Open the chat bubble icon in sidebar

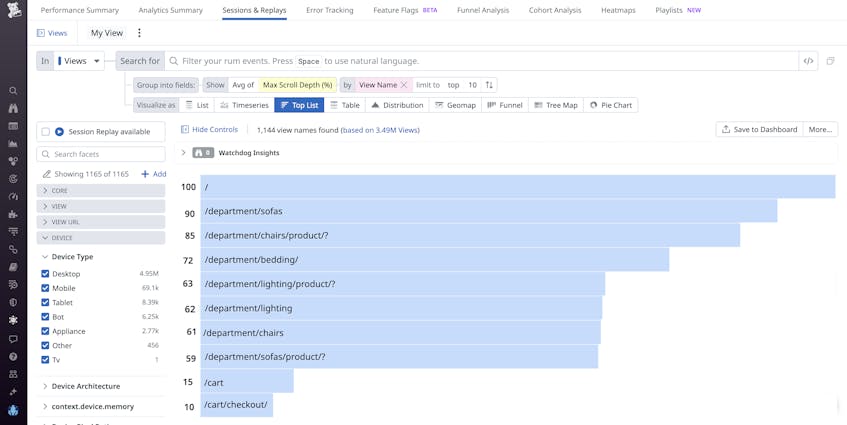point(13,339)
